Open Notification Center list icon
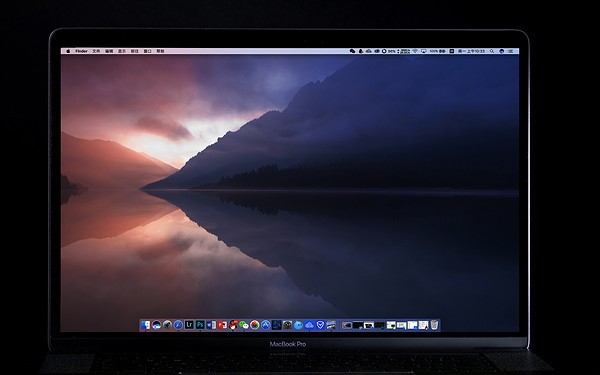The image size is (600, 375). (x=511, y=51)
